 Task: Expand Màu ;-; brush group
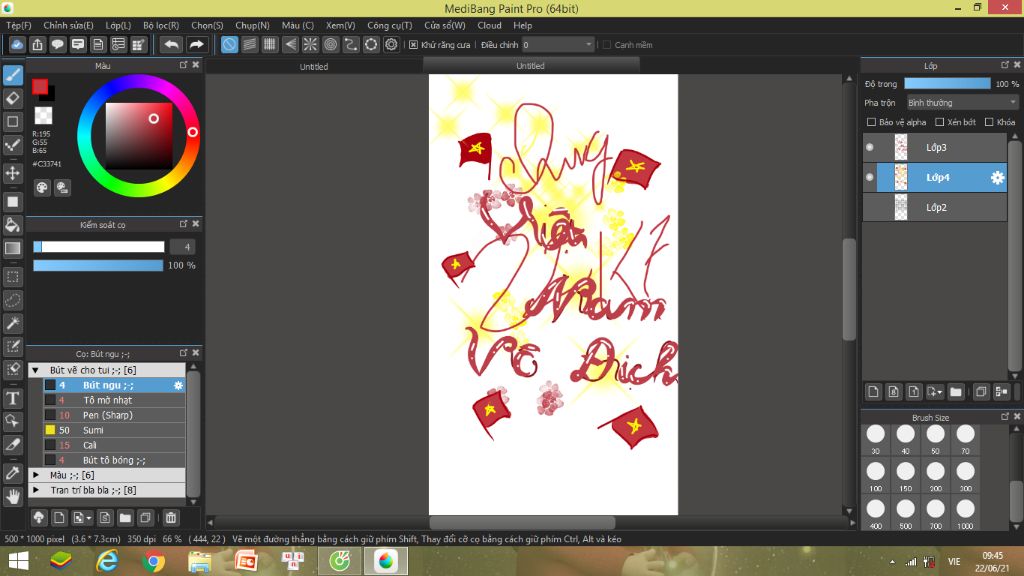[36, 475]
